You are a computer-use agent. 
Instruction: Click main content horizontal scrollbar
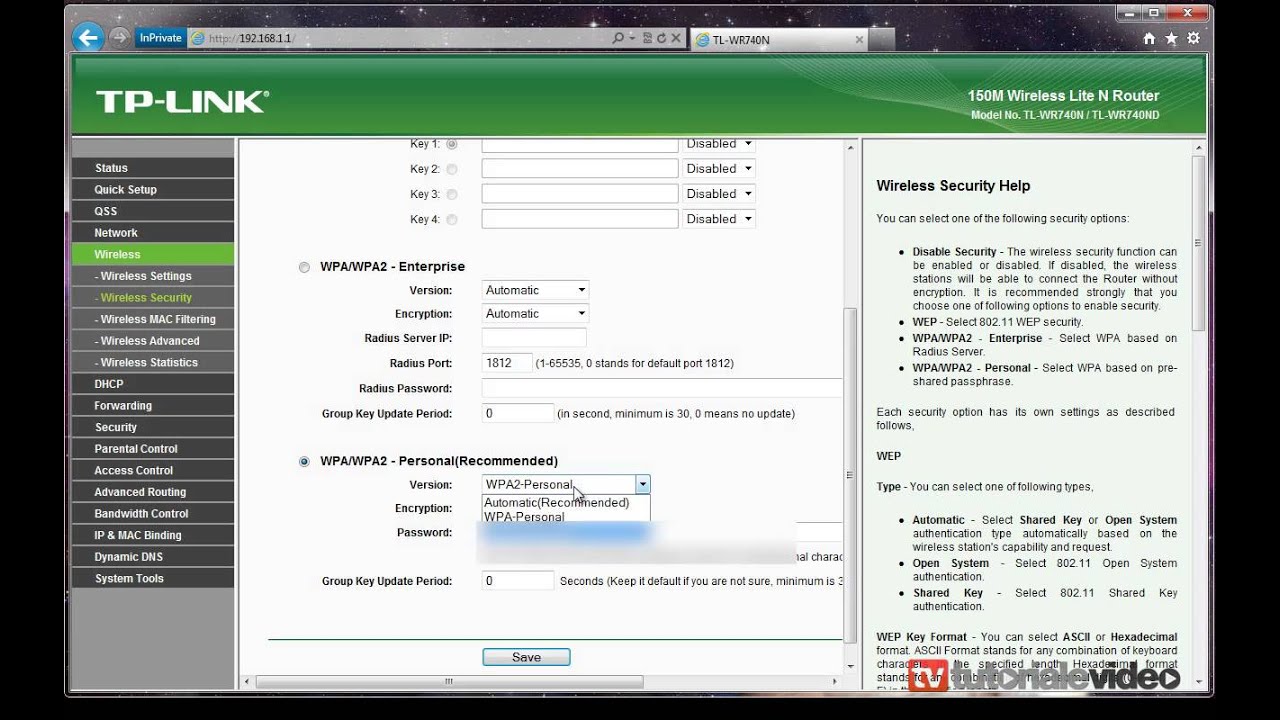coord(450,682)
